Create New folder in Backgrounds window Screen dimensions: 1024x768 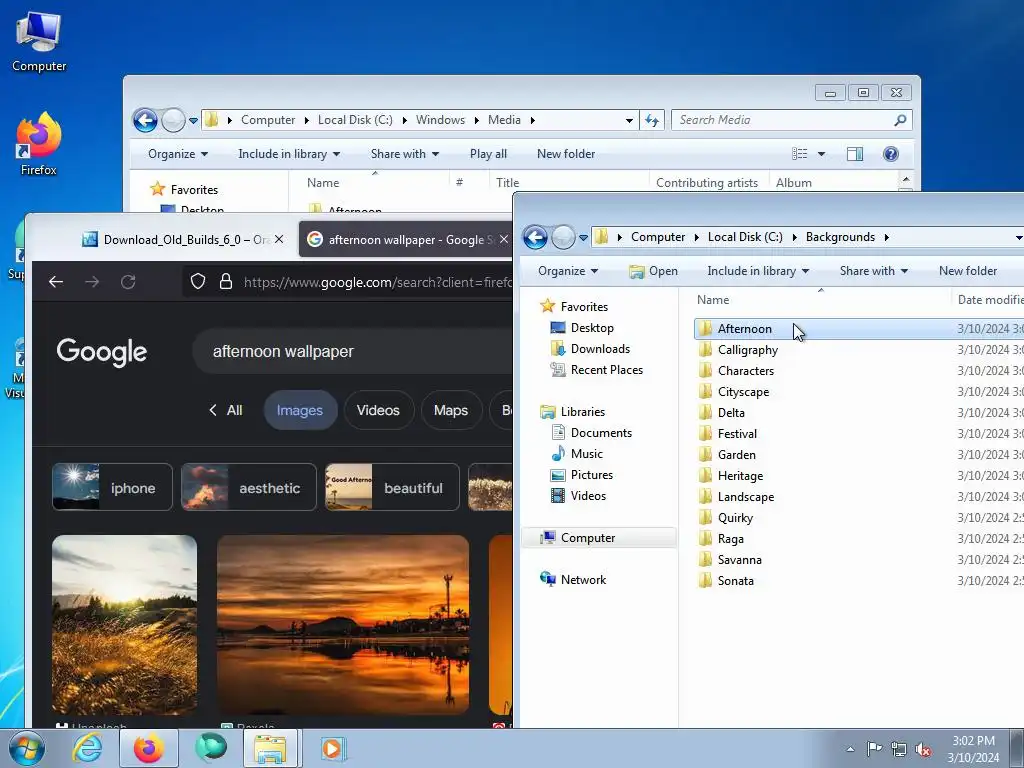click(968, 271)
